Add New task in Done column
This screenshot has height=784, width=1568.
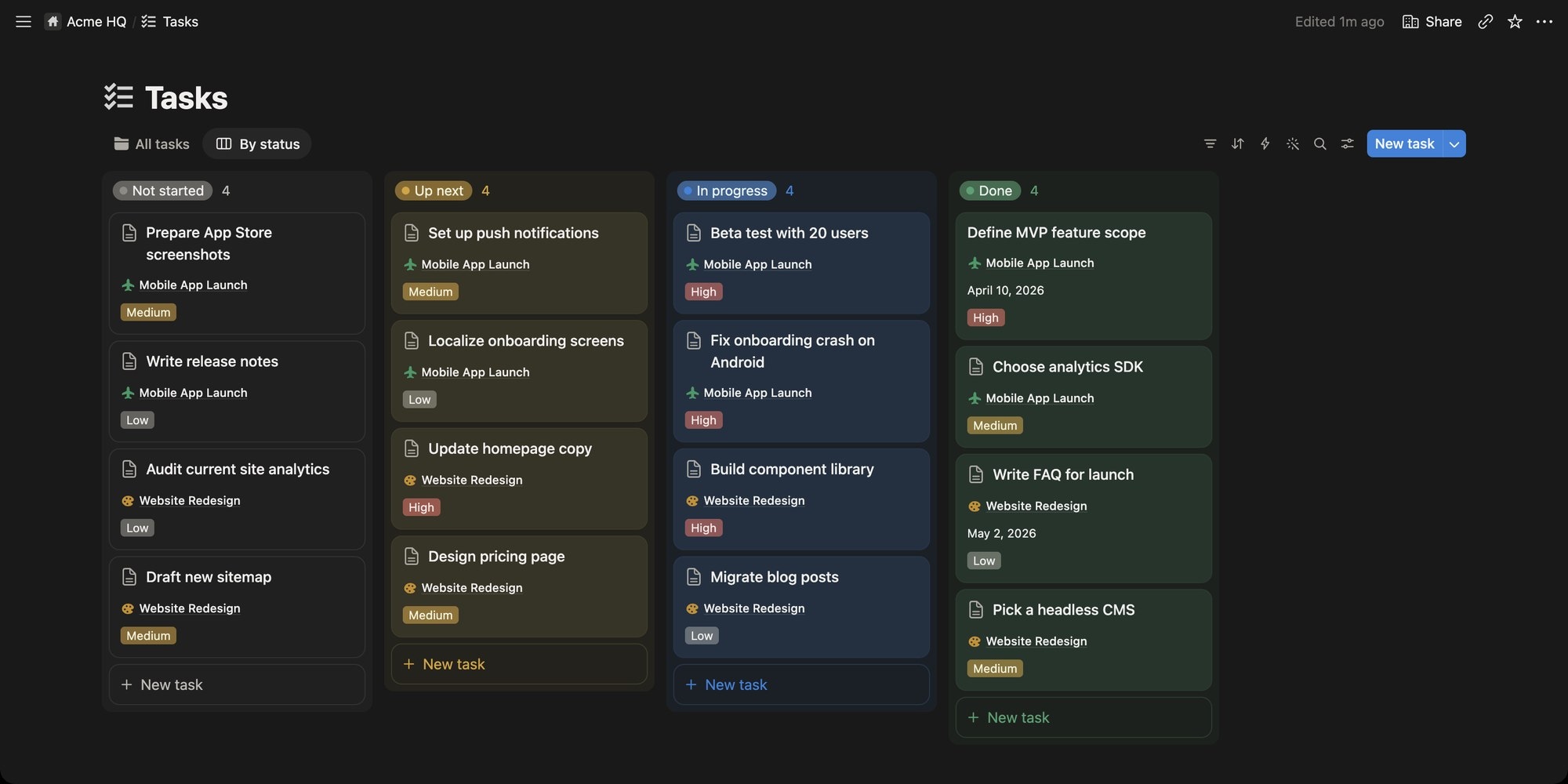tap(1083, 717)
